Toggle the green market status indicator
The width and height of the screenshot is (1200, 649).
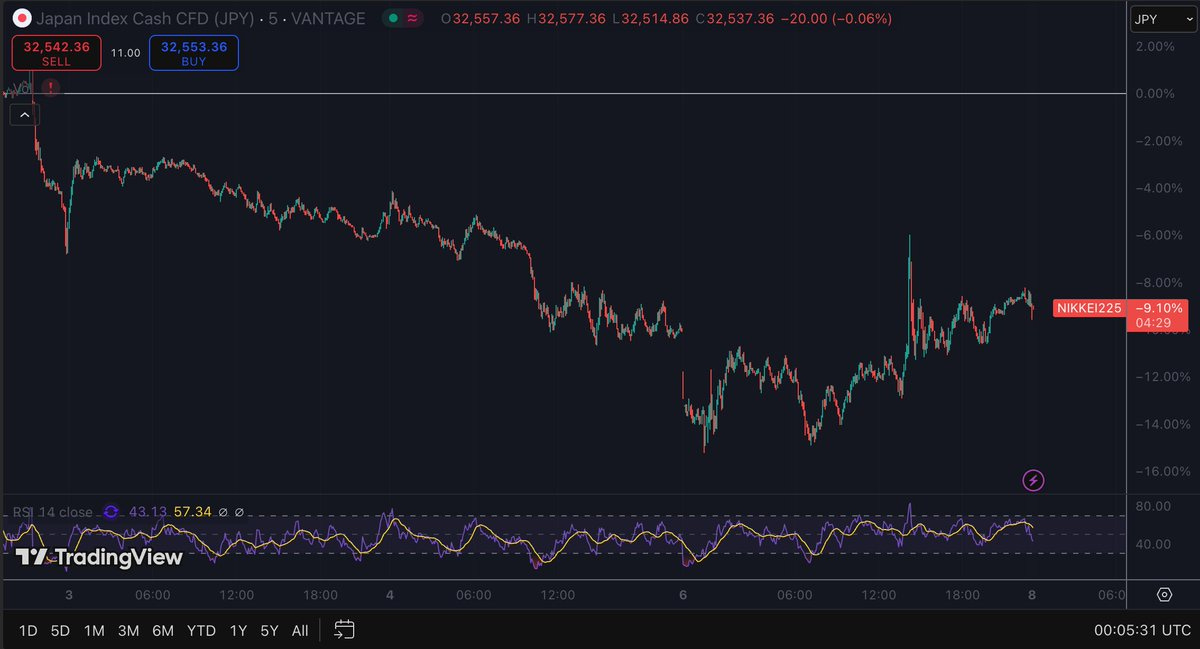[392, 19]
